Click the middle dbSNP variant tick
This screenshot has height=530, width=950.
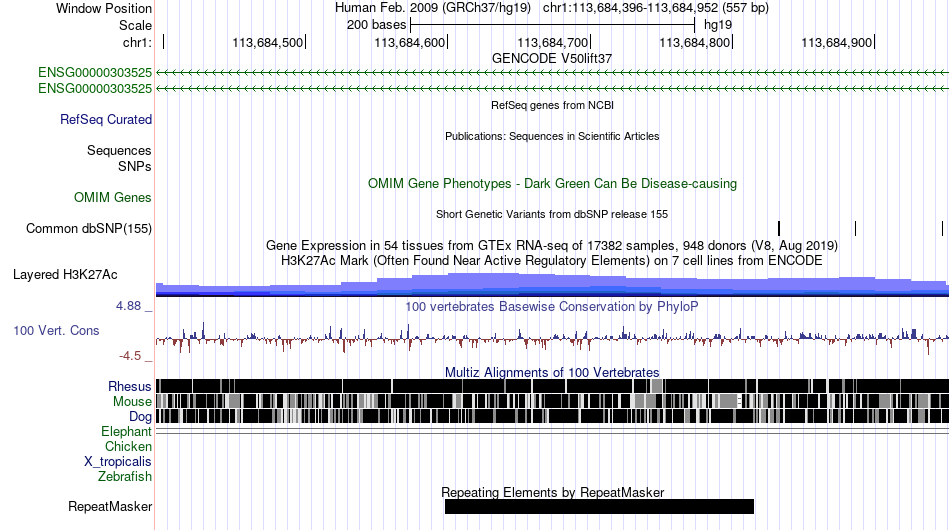pos(855,228)
